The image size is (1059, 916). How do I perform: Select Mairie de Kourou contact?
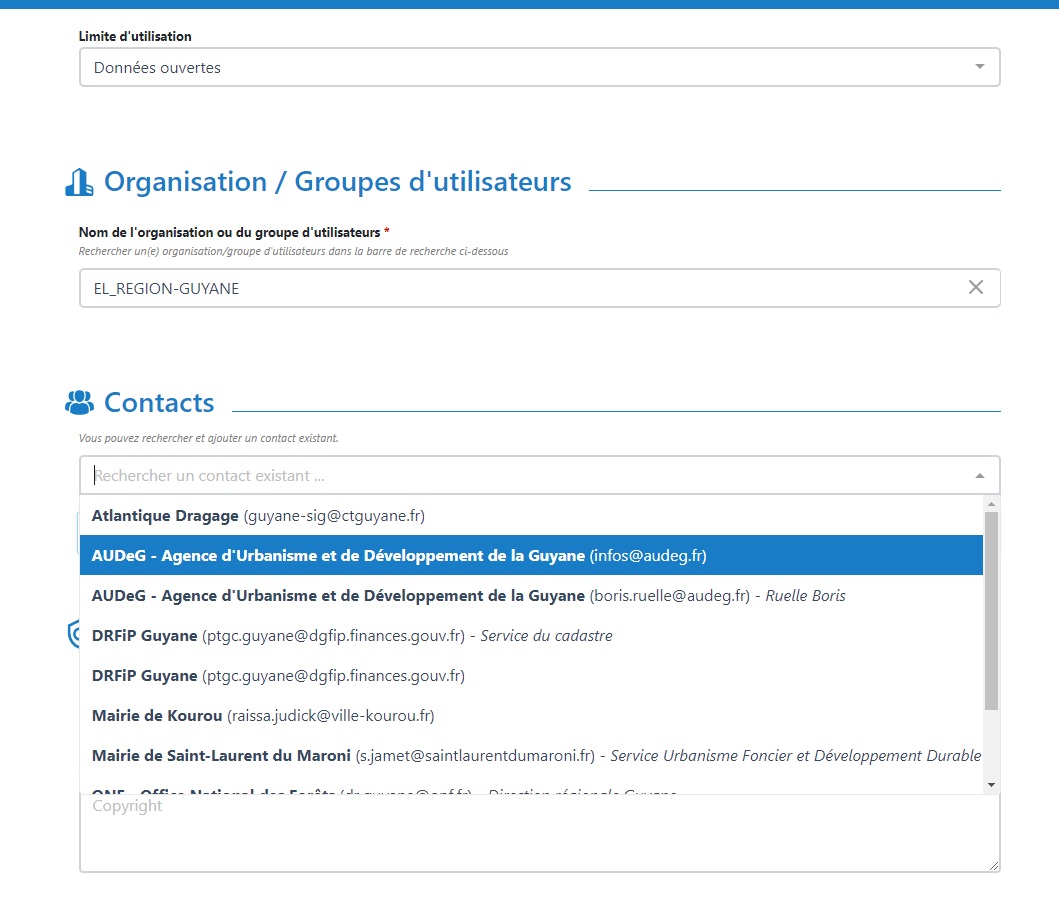[x=262, y=716]
